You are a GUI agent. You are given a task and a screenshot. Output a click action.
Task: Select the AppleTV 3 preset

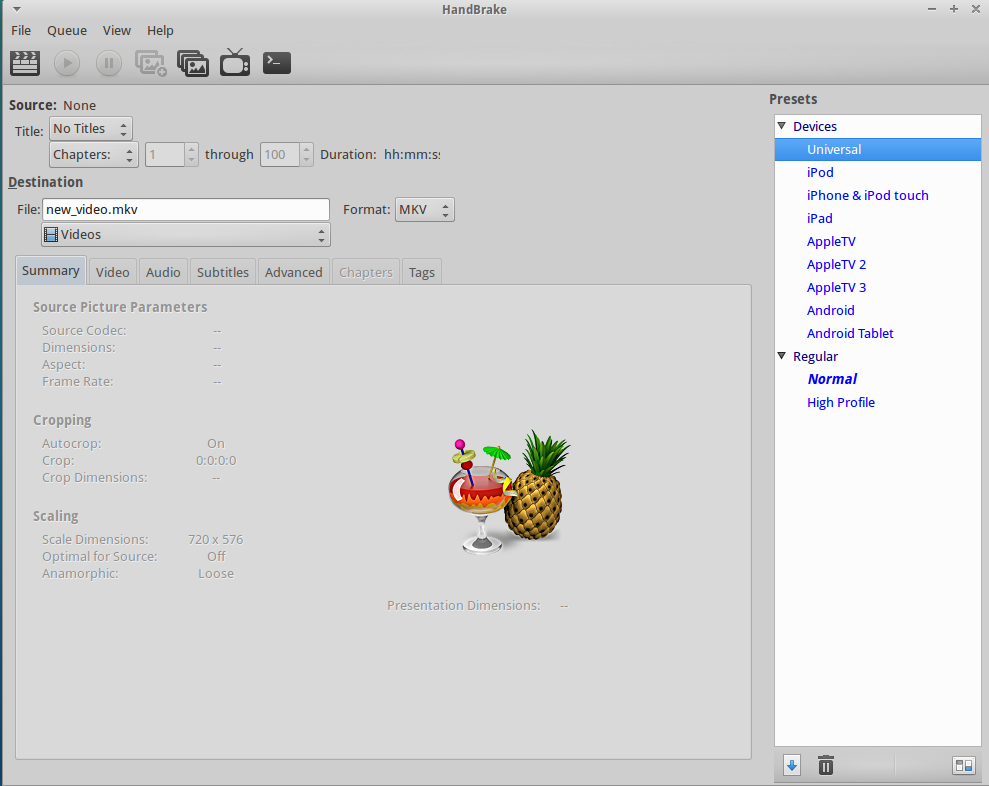tap(877, 288)
